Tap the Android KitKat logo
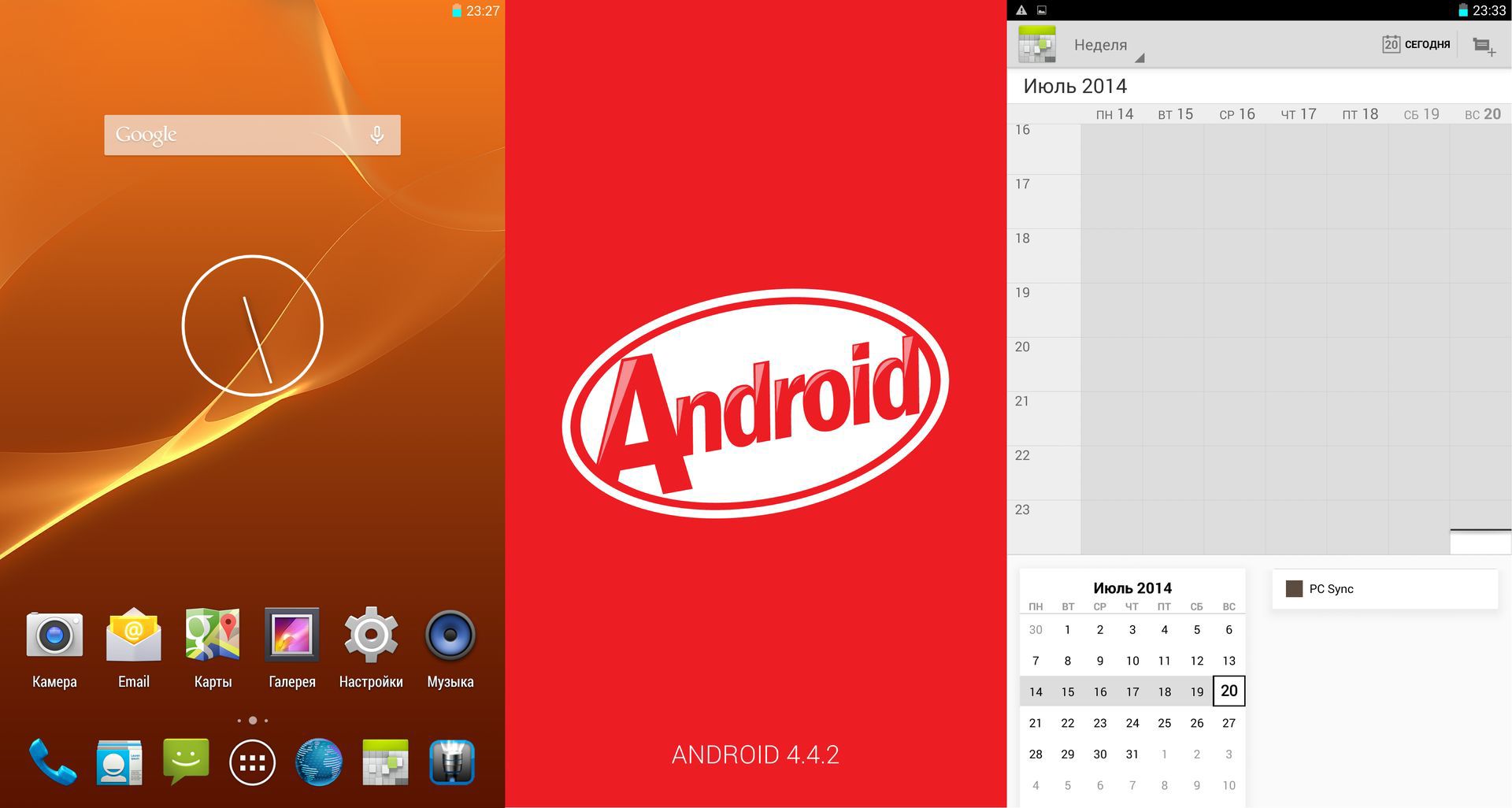Screen dimensions: 1512x808 tap(755, 403)
